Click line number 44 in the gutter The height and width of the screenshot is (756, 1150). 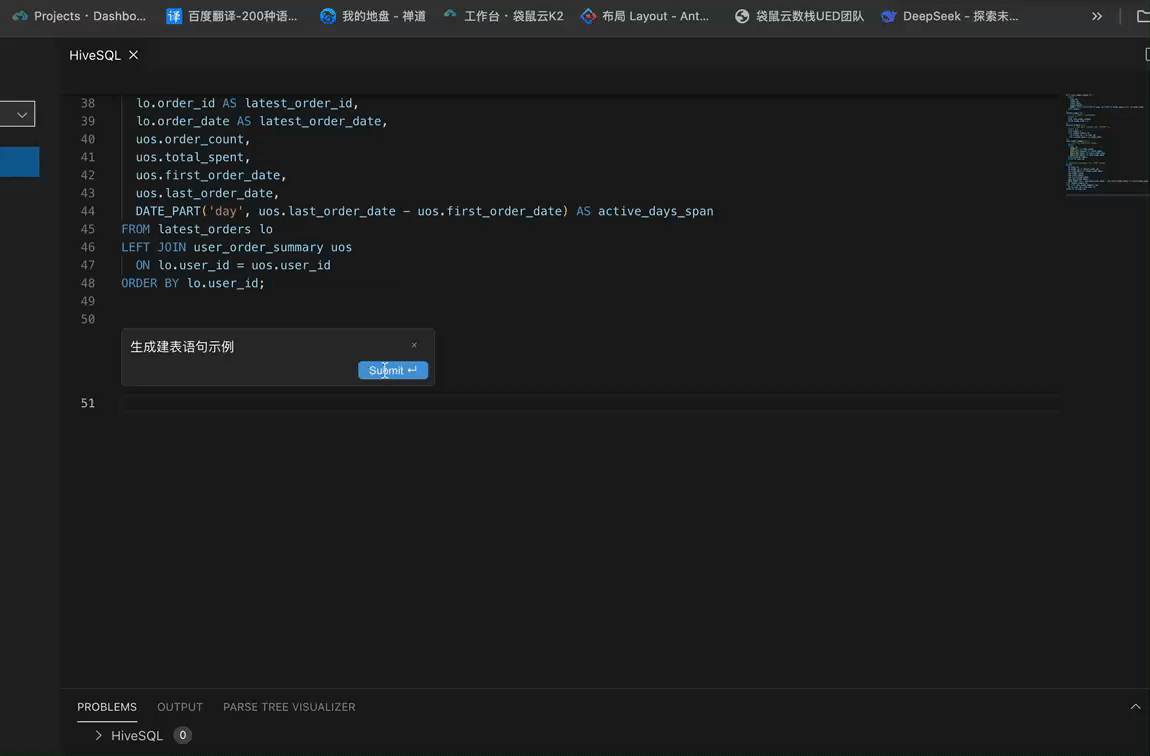click(87, 211)
